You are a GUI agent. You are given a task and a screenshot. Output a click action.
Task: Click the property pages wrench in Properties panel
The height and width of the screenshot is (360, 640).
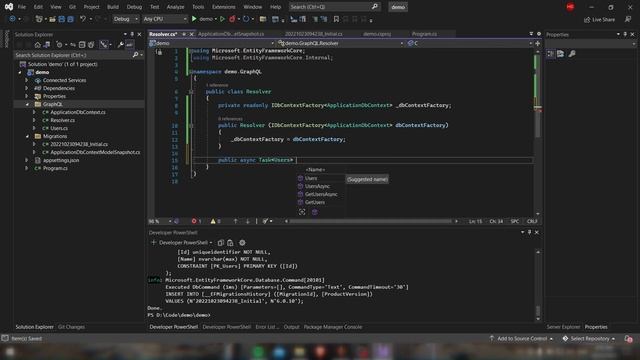point(572,54)
